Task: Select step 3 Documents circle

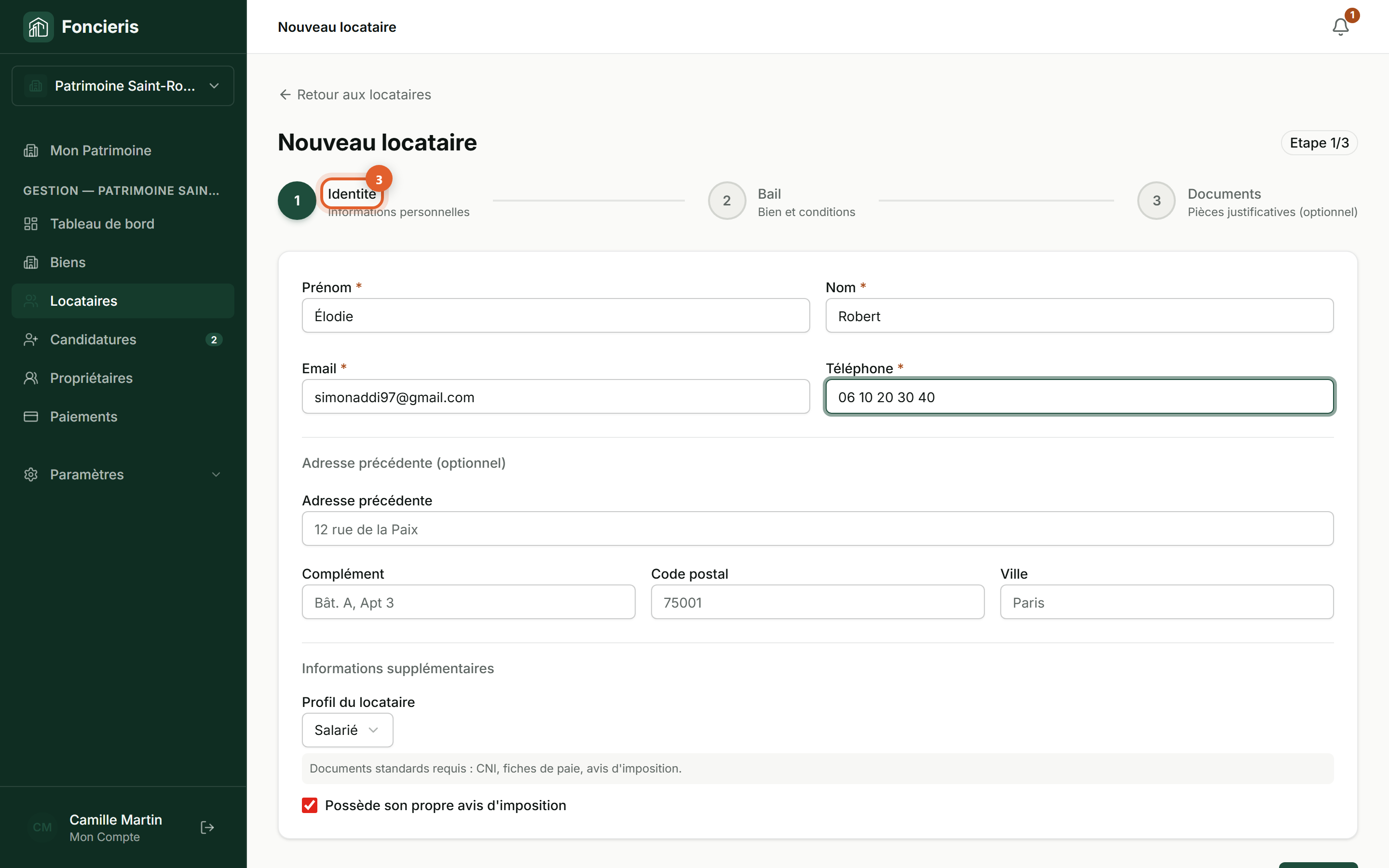Action: pos(1157,200)
